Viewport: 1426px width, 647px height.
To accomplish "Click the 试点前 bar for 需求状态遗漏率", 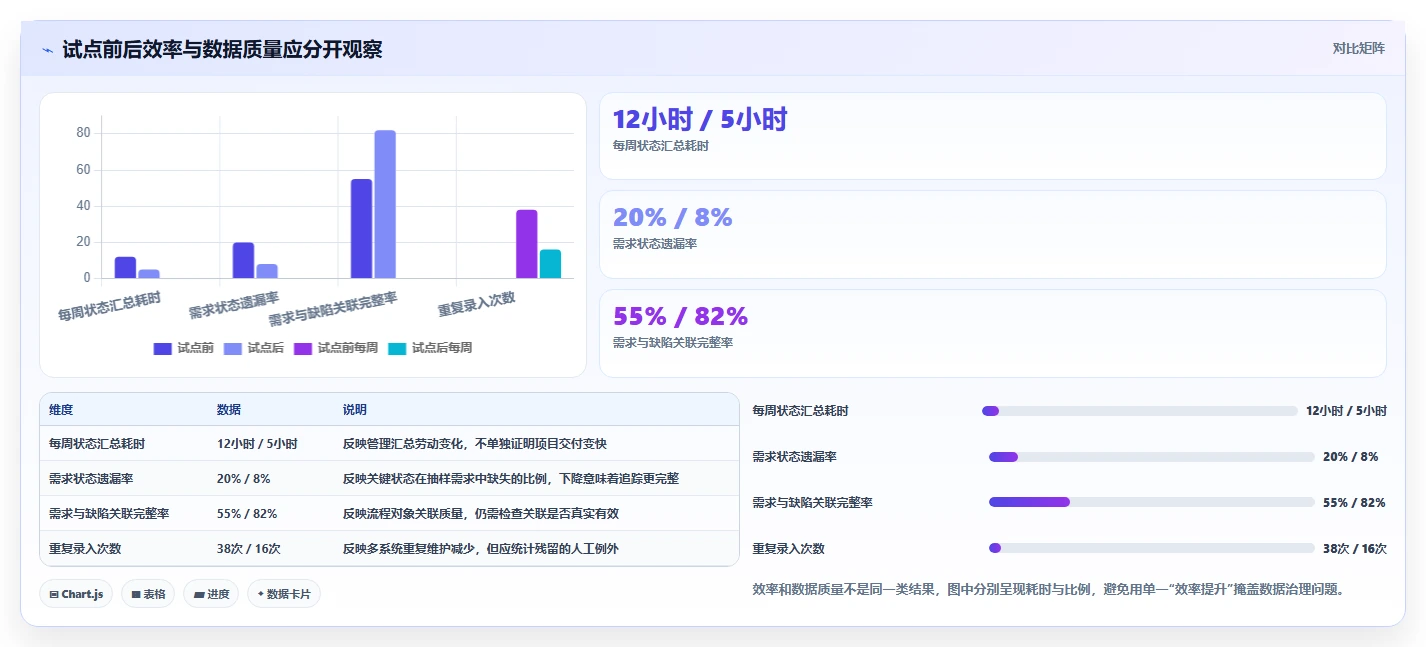I will pos(243,260).
